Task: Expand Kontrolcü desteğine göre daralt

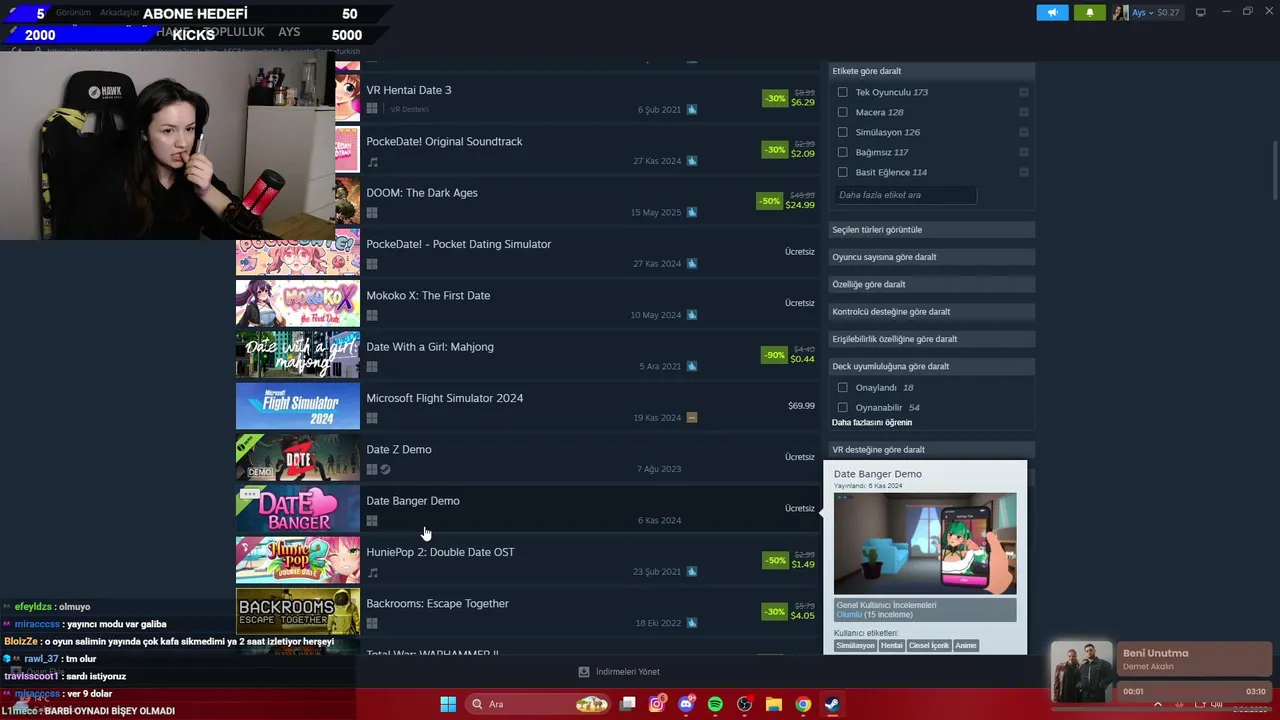Action: [x=931, y=311]
